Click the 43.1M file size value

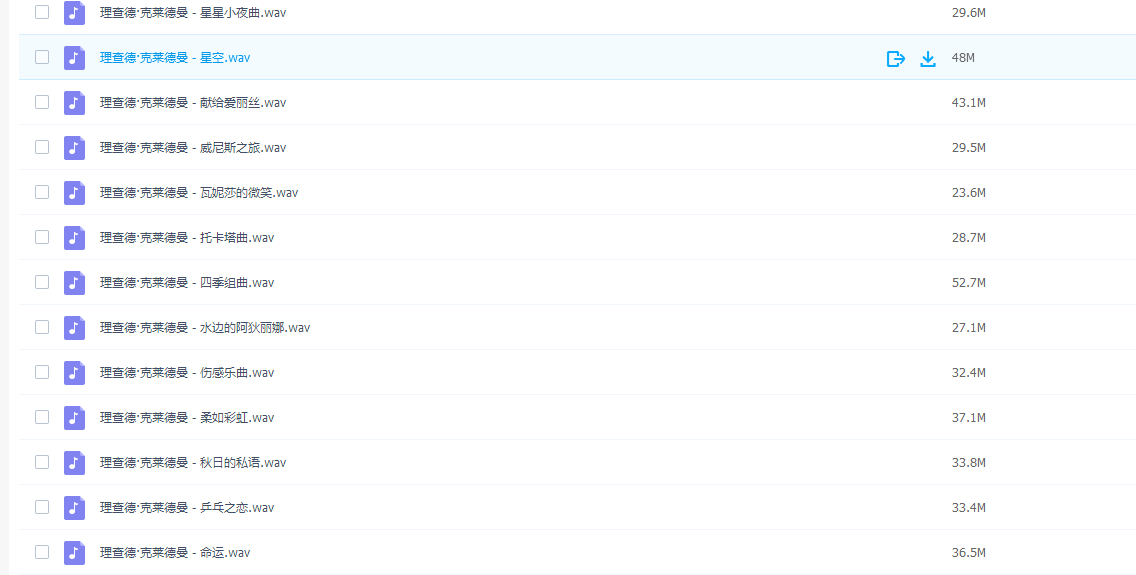point(969,102)
